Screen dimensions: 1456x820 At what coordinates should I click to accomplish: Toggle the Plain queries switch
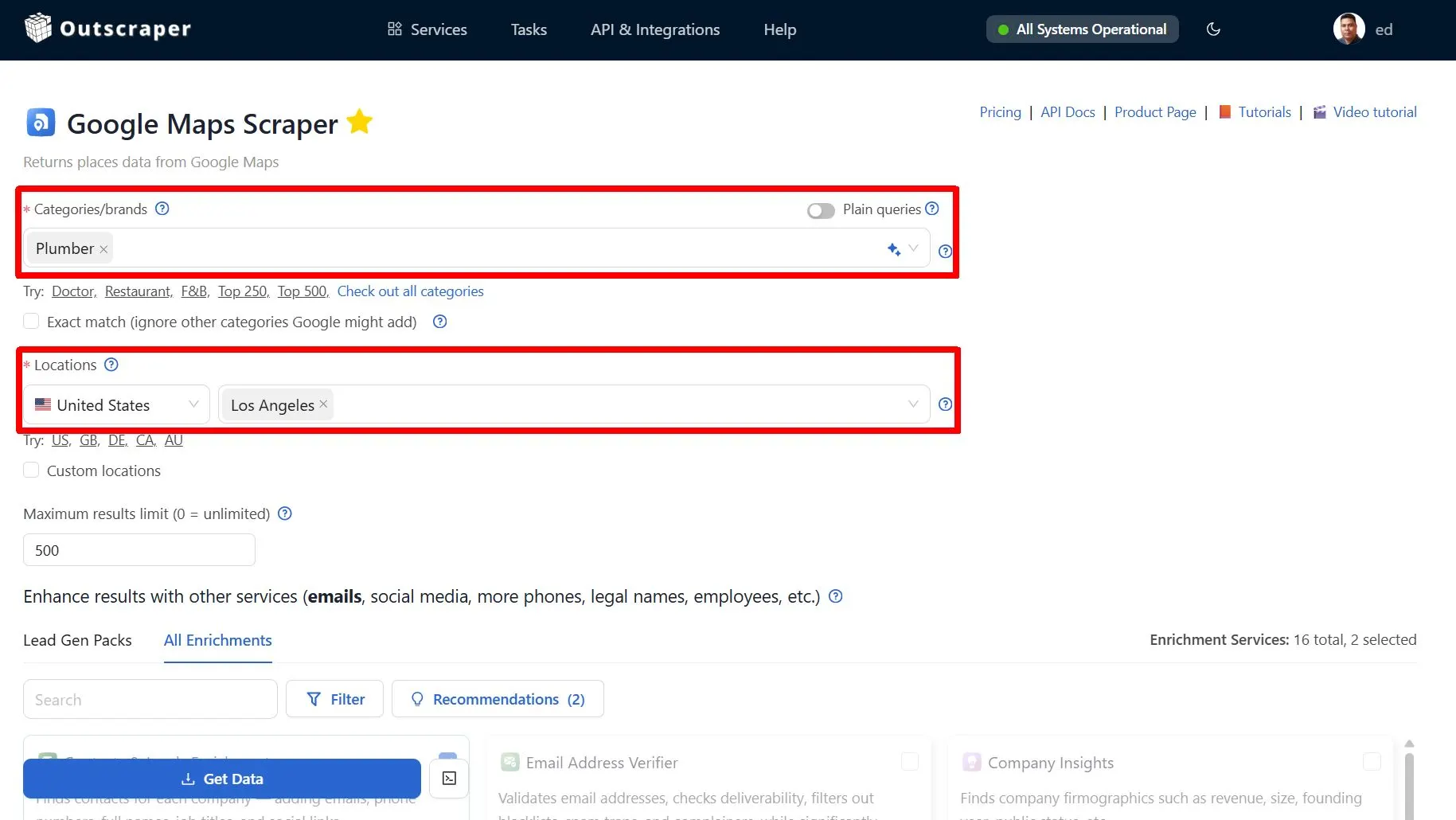click(x=820, y=210)
